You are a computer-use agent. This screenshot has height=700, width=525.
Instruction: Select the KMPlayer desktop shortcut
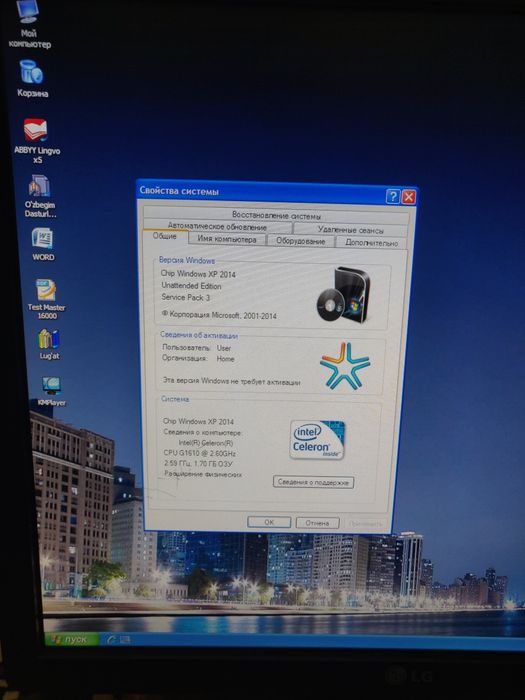[52, 391]
